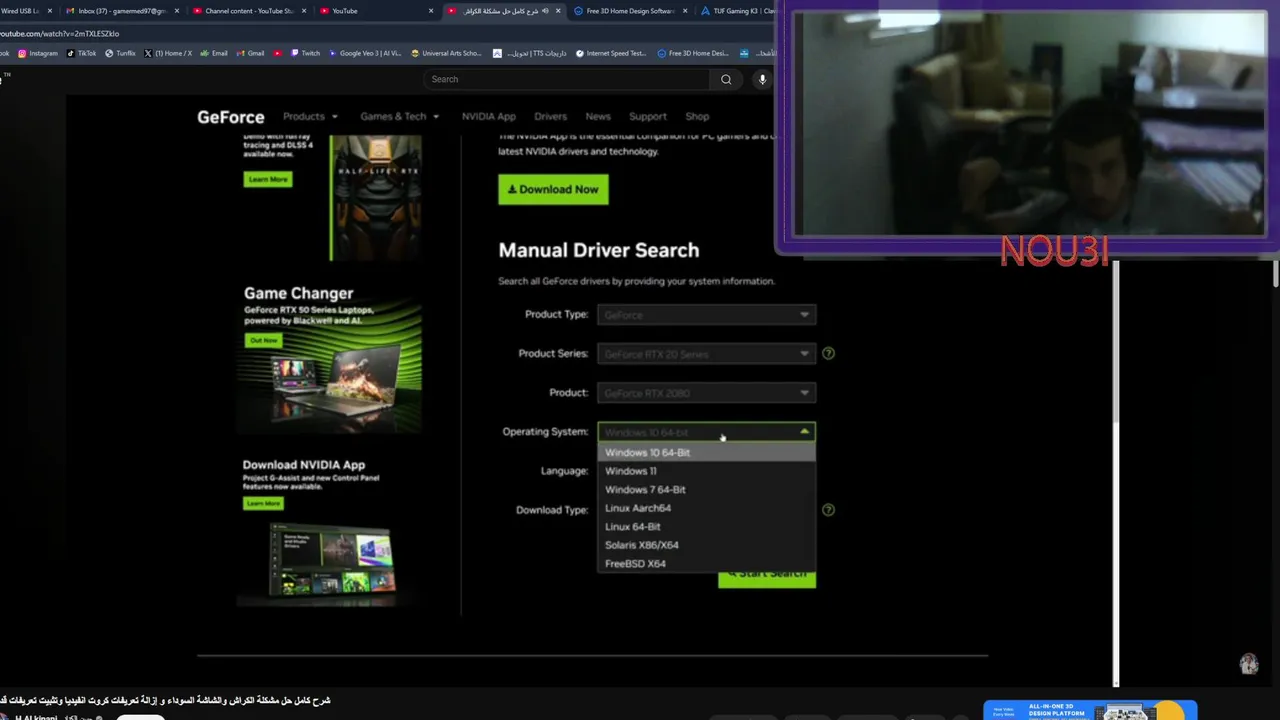Image resolution: width=1280 pixels, height=720 pixels.
Task: Click the help icon beside Download Type
Action: [x=828, y=510]
